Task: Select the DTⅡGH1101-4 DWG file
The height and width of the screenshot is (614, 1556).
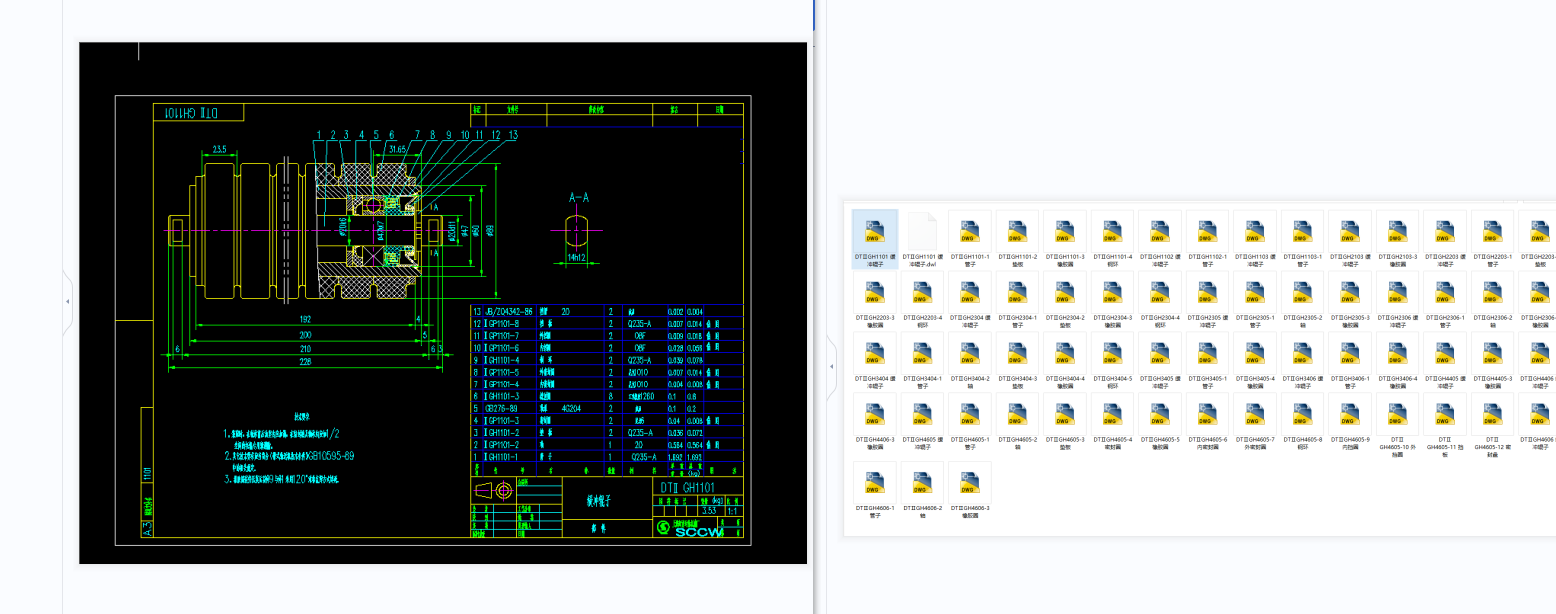Action: click(x=1113, y=239)
